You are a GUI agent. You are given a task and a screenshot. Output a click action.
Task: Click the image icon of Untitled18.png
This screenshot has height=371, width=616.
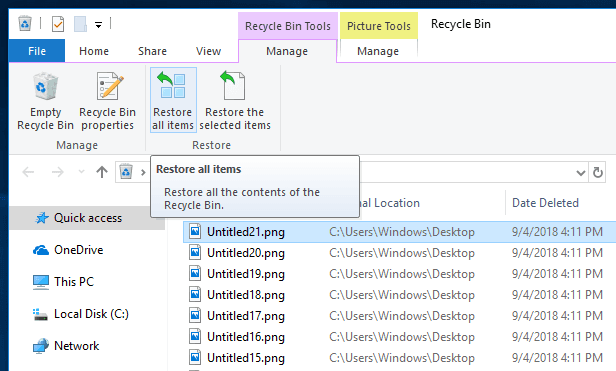tap(195, 294)
